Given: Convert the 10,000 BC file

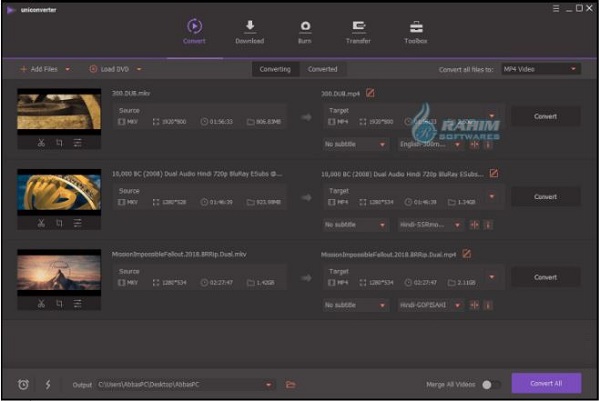Looking at the screenshot, I should point(546,197).
